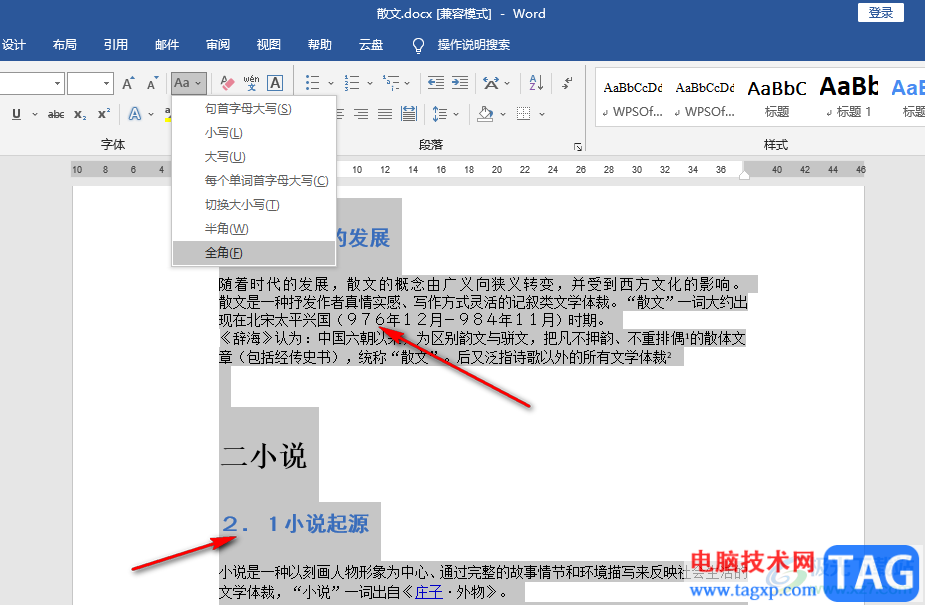Justify the paragraph text
This screenshot has height=605, width=925.
pos(385,114)
